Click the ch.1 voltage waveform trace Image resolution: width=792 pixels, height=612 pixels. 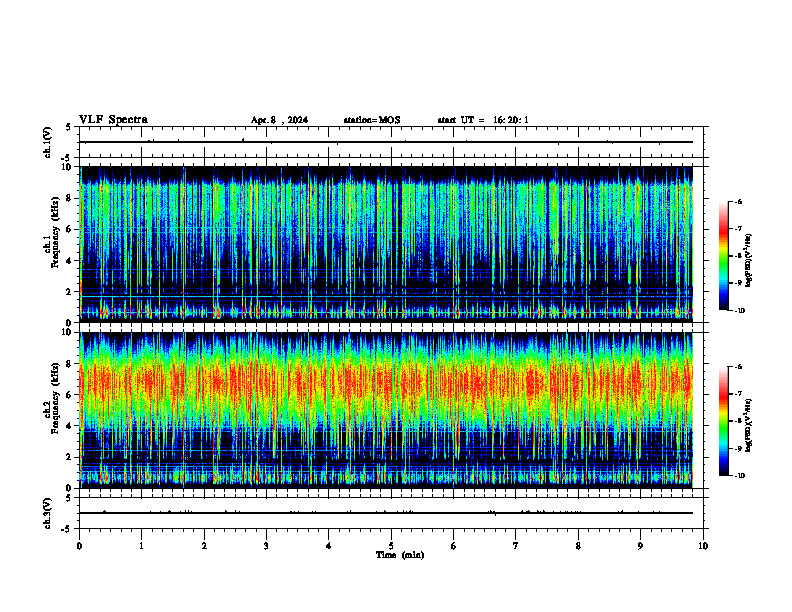point(386,142)
